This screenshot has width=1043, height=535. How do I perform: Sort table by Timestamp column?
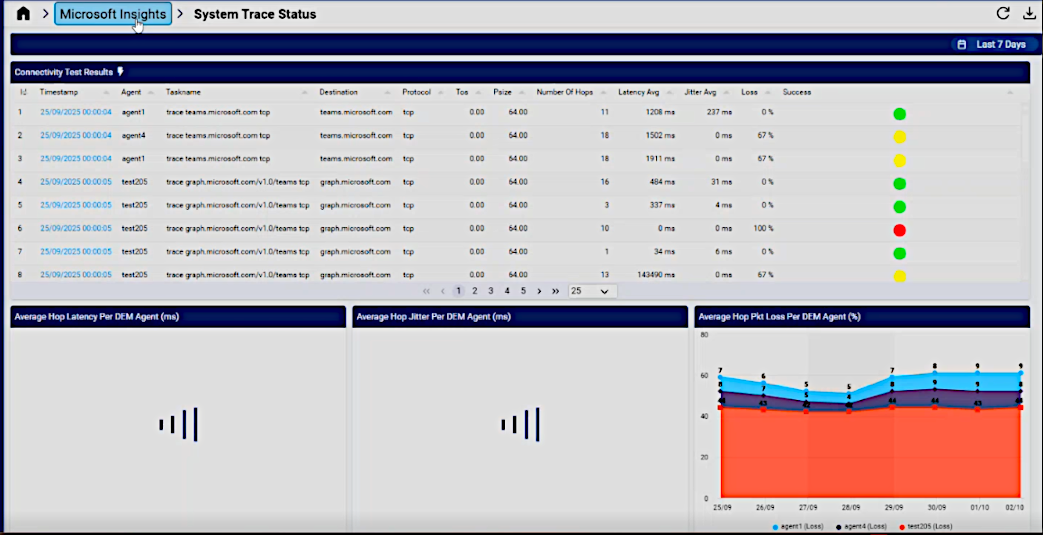pos(59,92)
